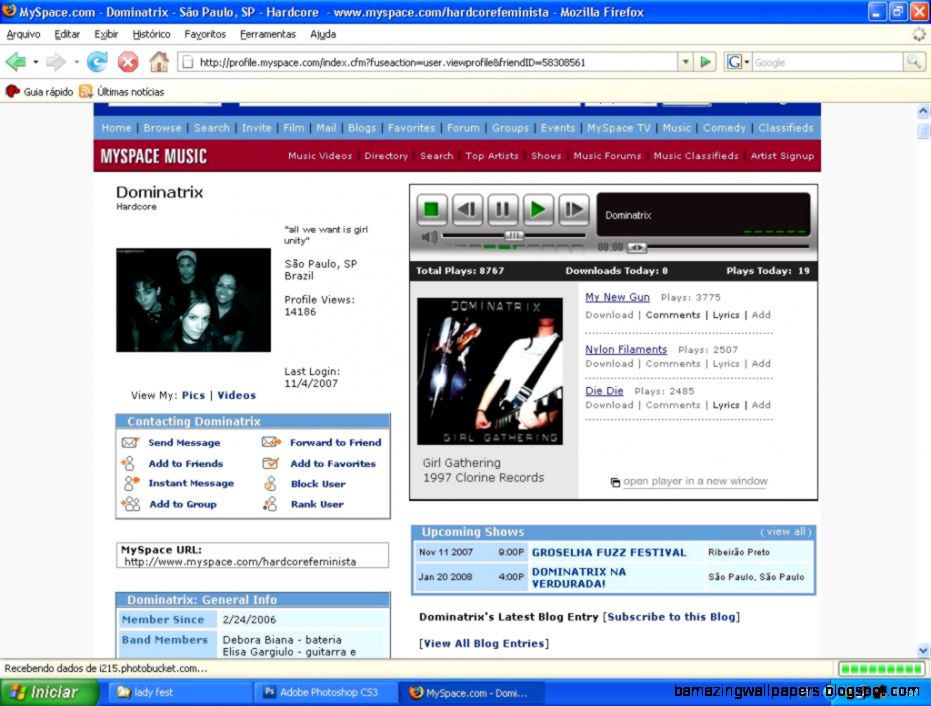Adjust the player volume slider
Viewport: 931px width, 706px height.
(513, 236)
